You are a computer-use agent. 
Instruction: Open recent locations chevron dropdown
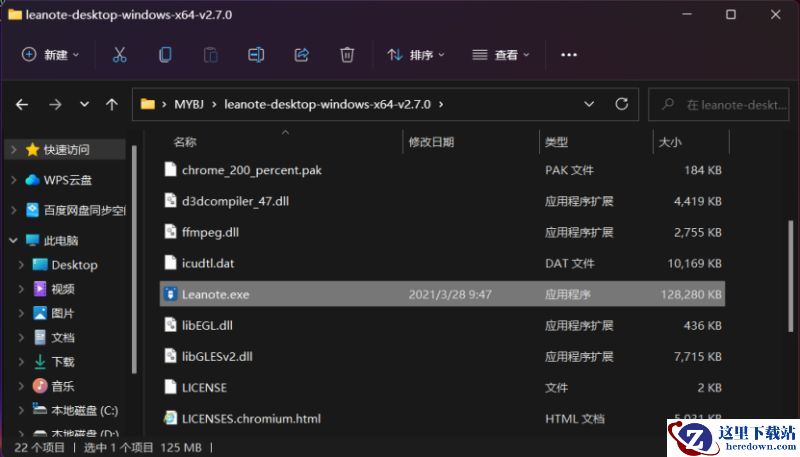pyautogui.click(x=84, y=105)
